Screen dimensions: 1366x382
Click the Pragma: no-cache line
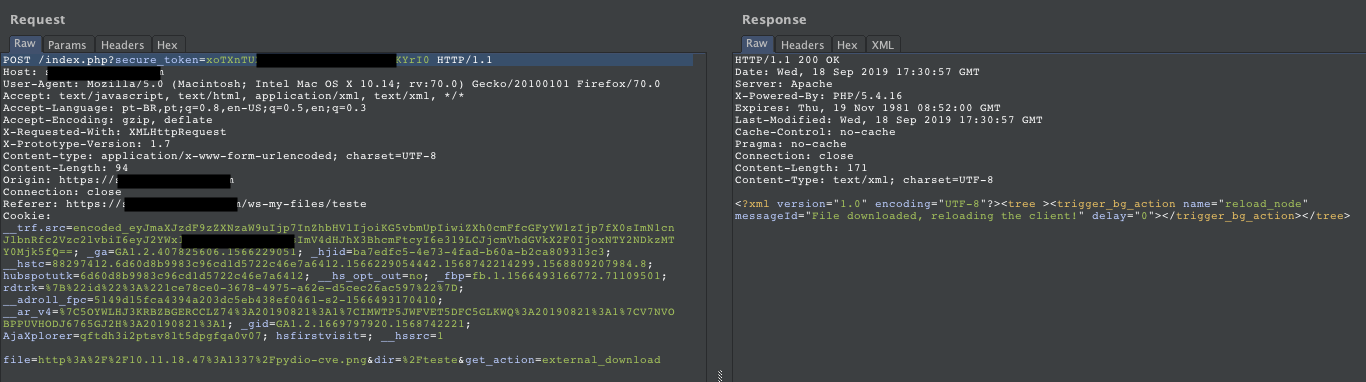point(790,144)
